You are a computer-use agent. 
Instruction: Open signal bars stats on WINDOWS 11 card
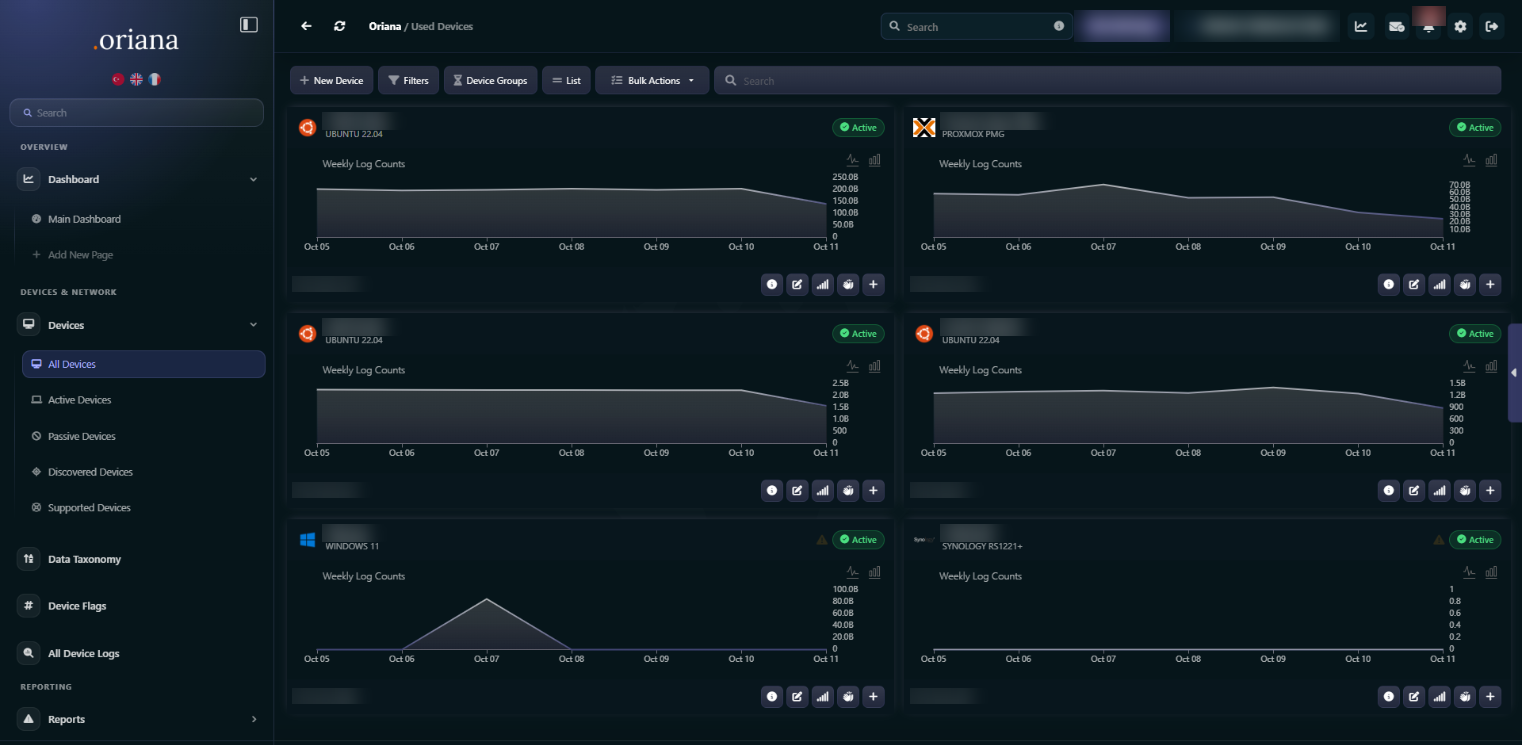pyautogui.click(x=822, y=696)
